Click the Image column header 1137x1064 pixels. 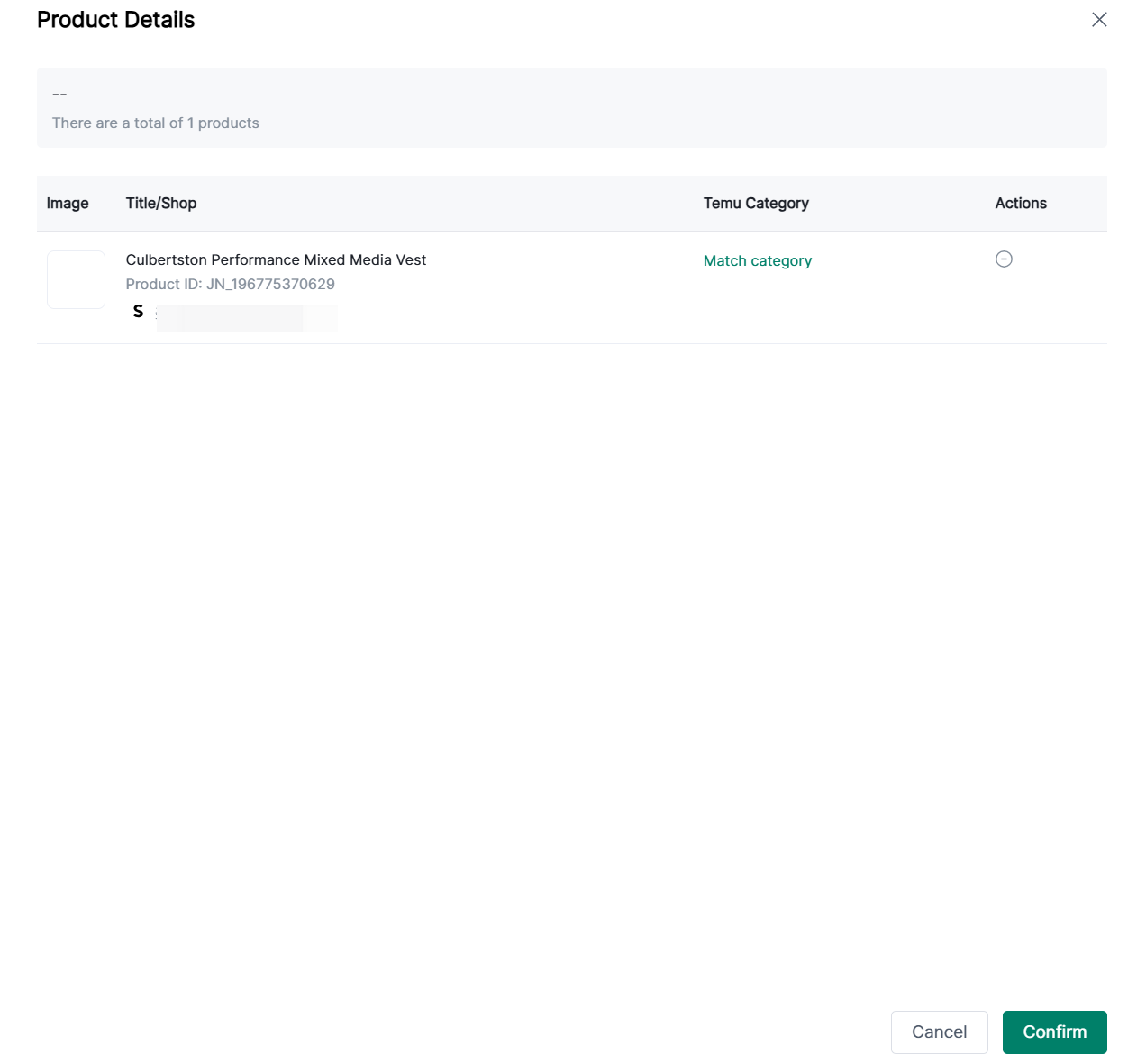pyautogui.click(x=68, y=204)
